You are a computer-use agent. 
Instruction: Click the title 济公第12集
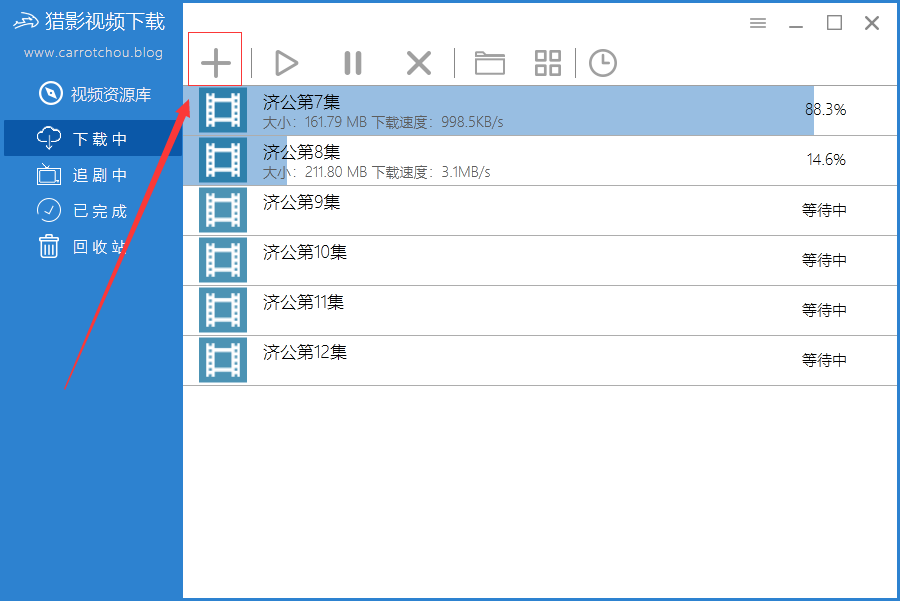pyautogui.click(x=305, y=352)
